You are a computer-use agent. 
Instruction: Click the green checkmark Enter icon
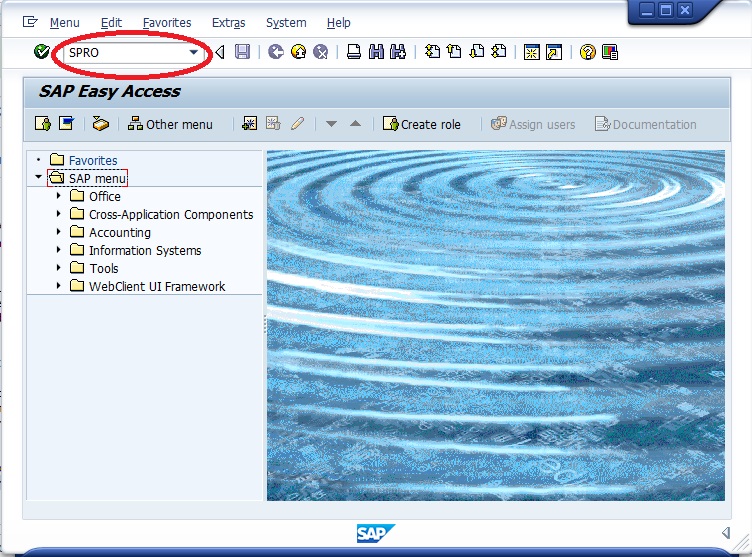click(x=42, y=51)
